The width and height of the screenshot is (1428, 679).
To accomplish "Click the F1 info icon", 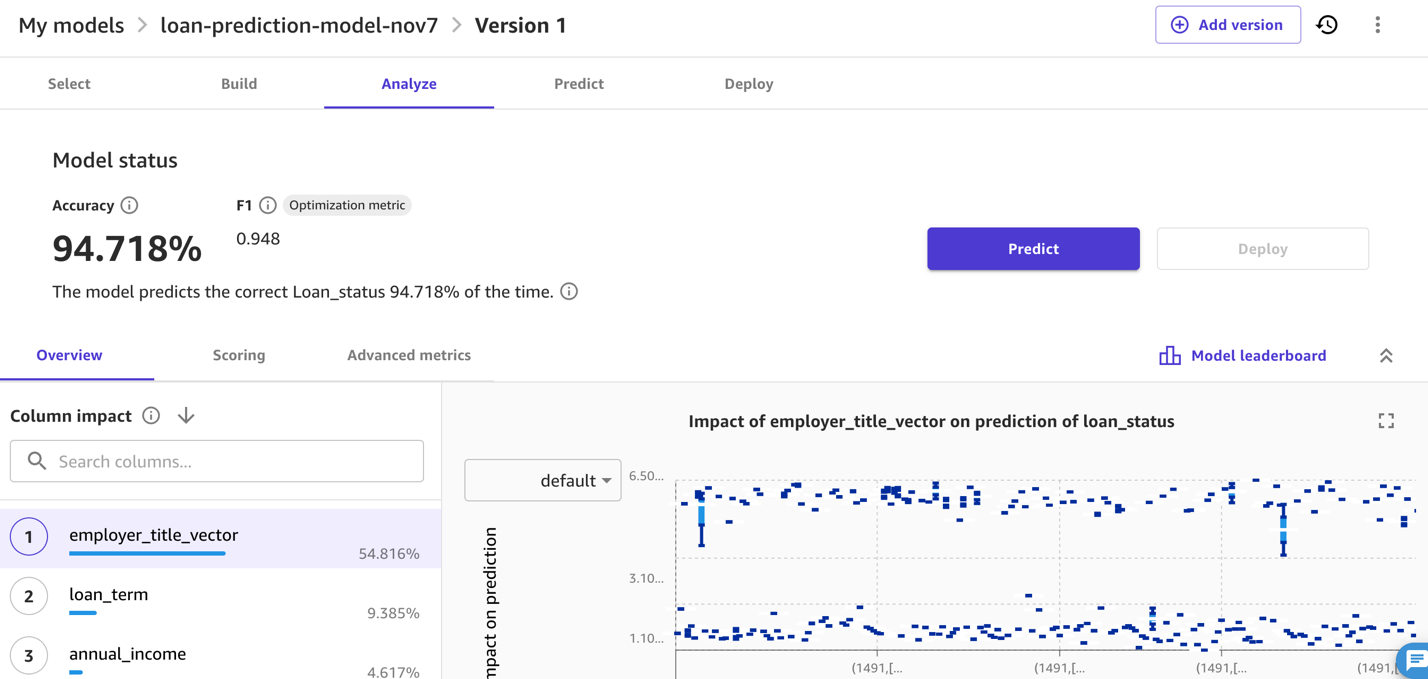I will pos(268,205).
